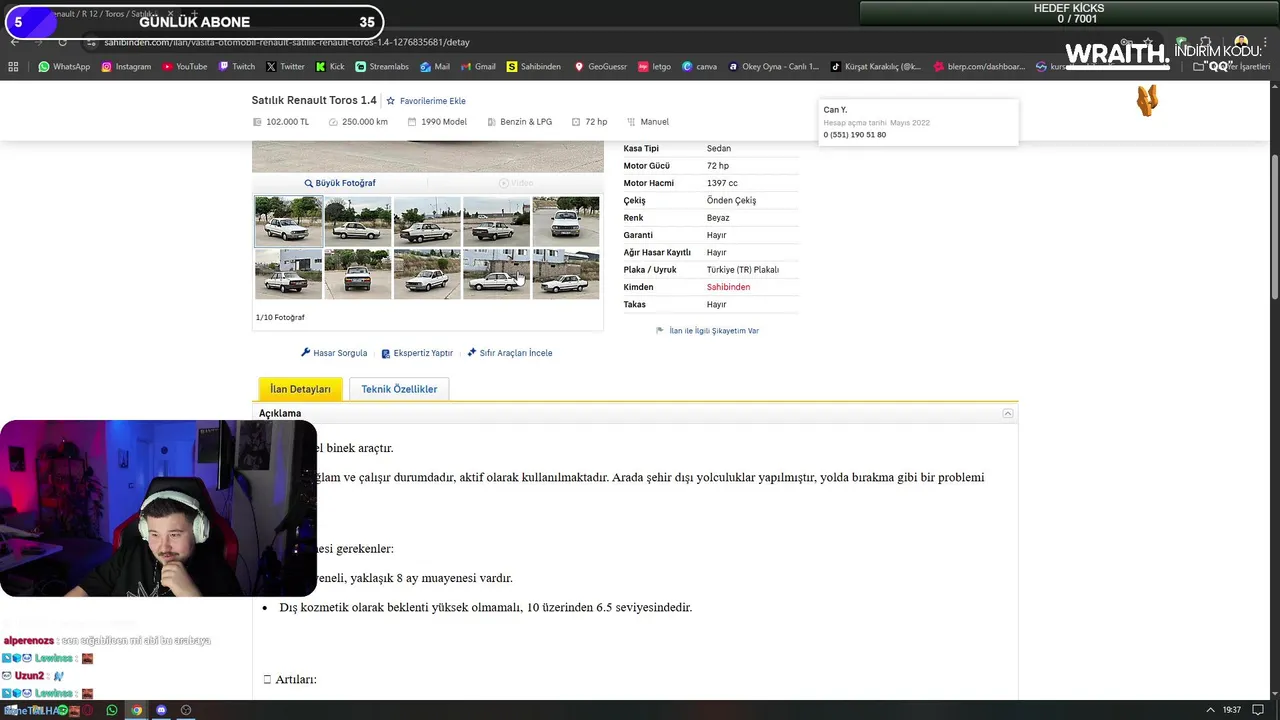This screenshot has width=1280, height=720.
Task: Open the Twitch bookmark
Action: click(x=236, y=67)
